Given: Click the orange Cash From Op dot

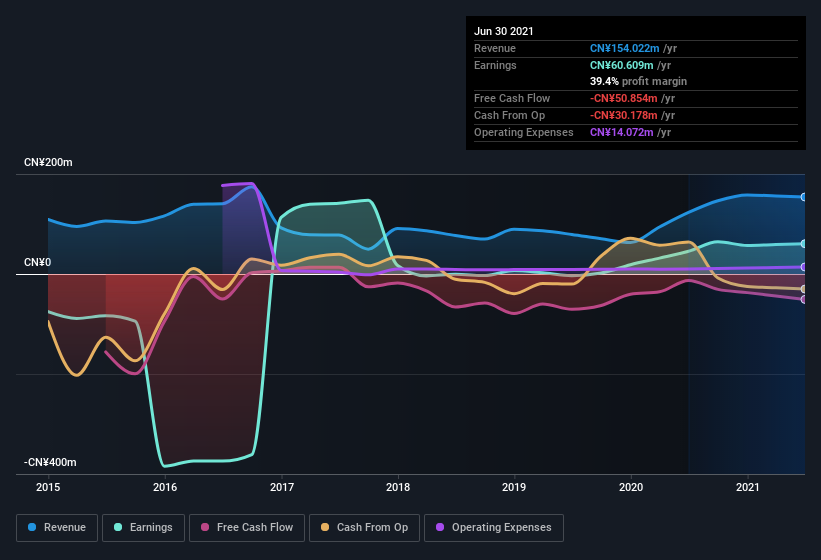Looking at the screenshot, I should pyautogui.click(x=325, y=527).
